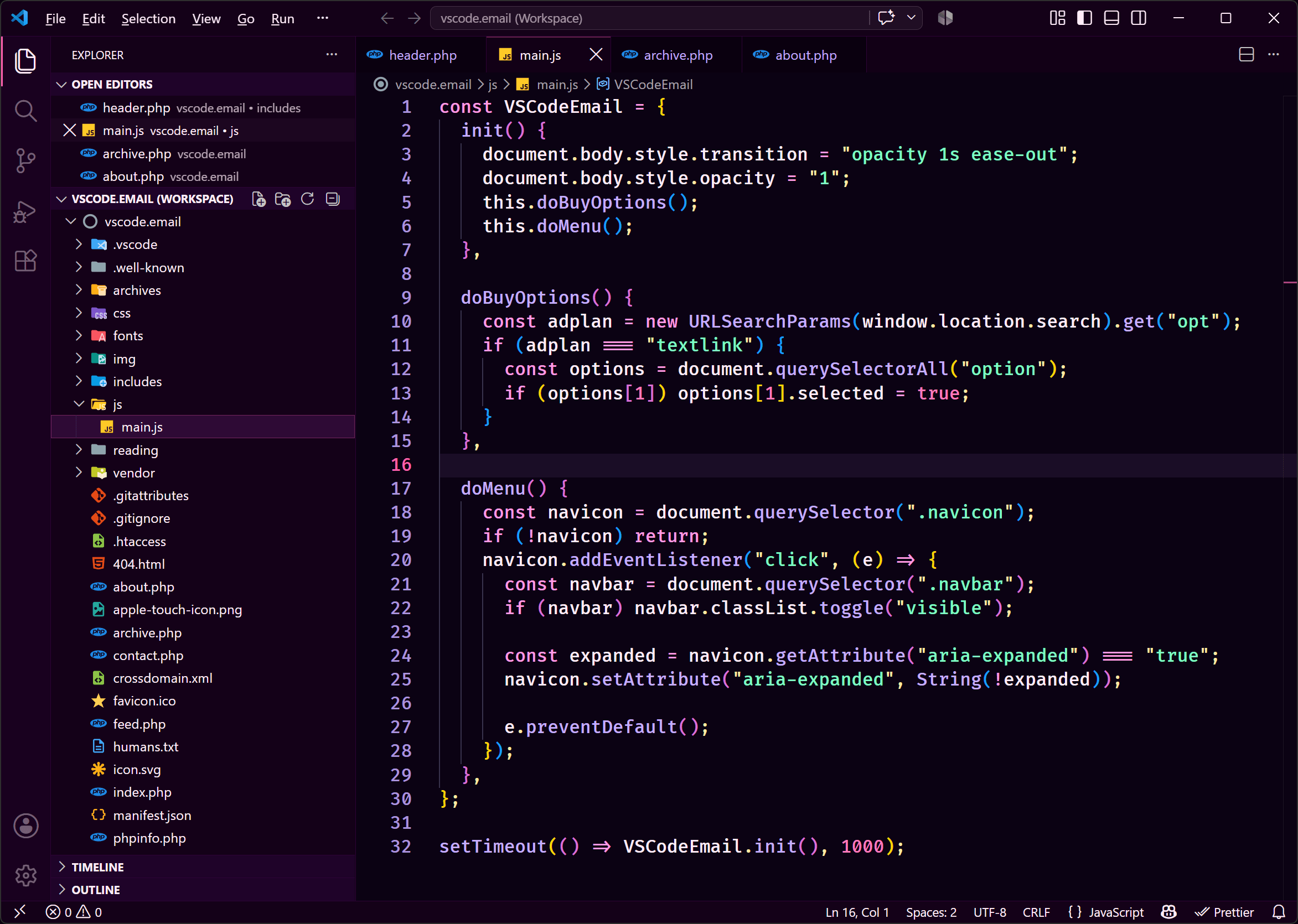Split the editor with the split icon
The height and width of the screenshot is (924, 1298).
[1246, 55]
